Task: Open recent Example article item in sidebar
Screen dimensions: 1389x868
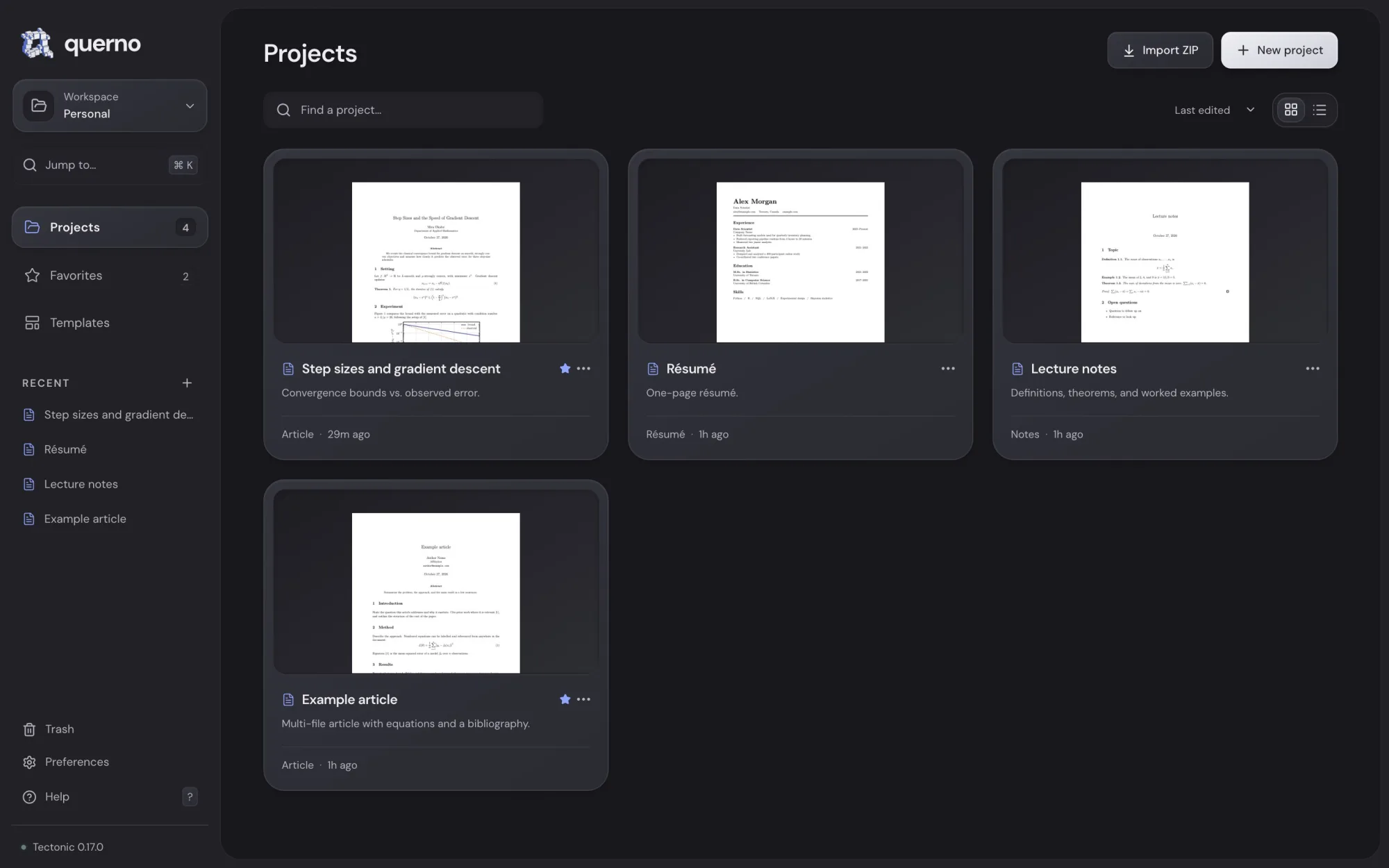Action: coord(110,519)
